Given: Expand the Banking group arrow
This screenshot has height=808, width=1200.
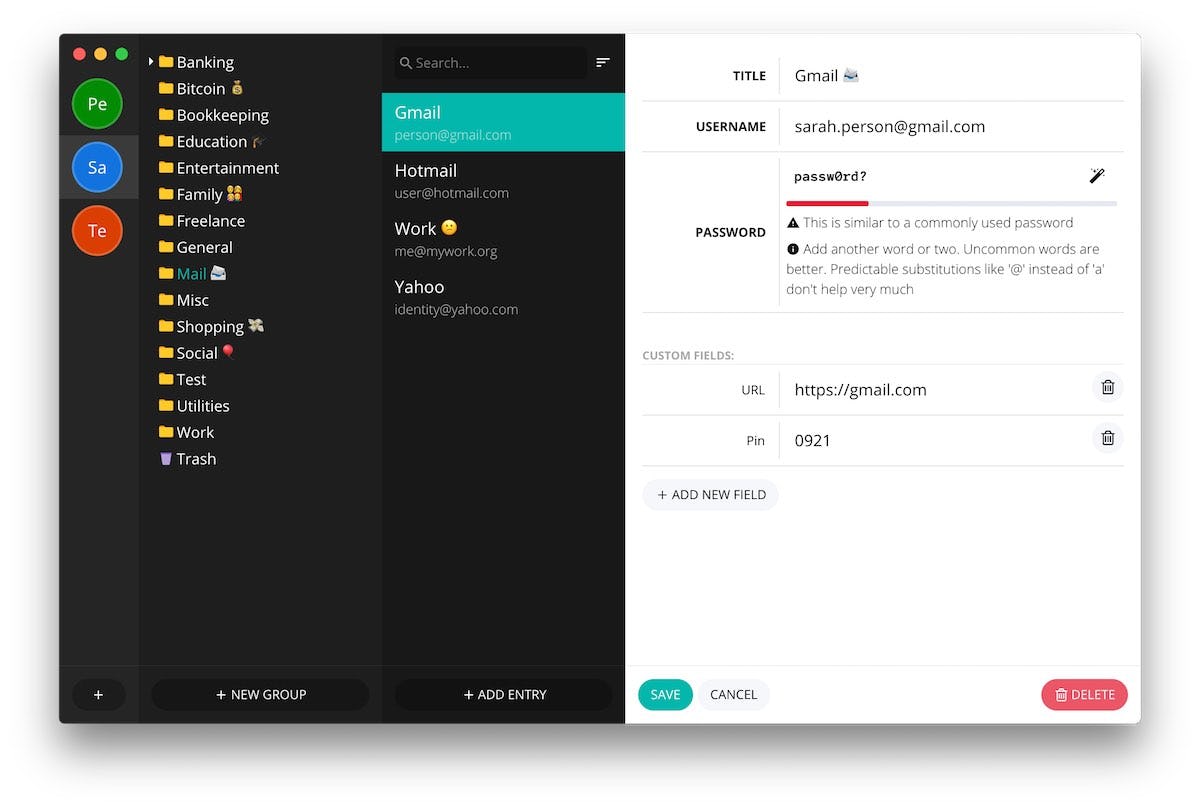Looking at the screenshot, I should (151, 62).
